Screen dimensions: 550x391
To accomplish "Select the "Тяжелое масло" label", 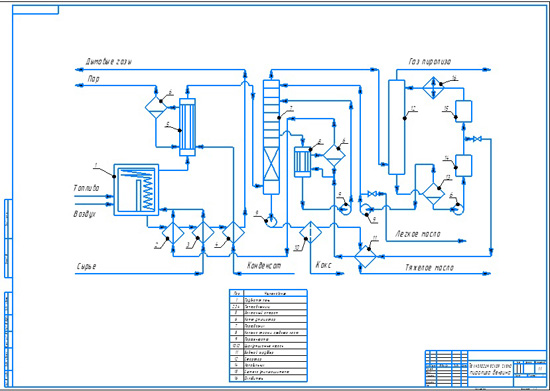I will point(429,268).
